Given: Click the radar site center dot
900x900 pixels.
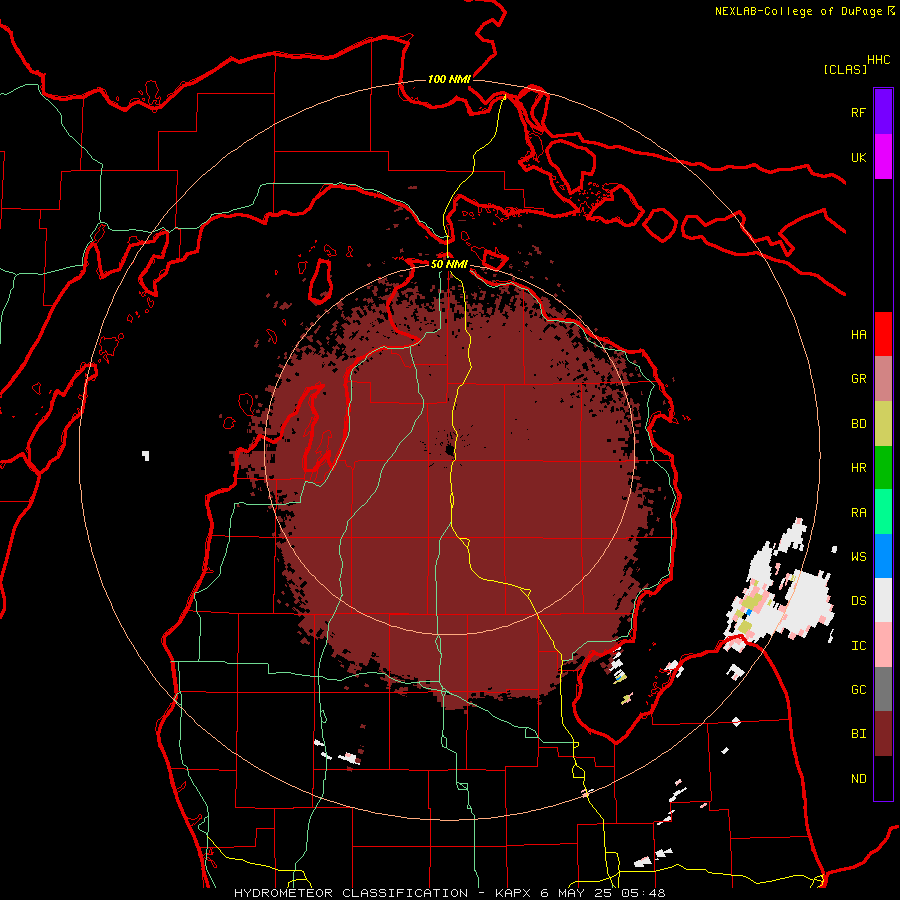Looking at the screenshot, I should [449, 451].
